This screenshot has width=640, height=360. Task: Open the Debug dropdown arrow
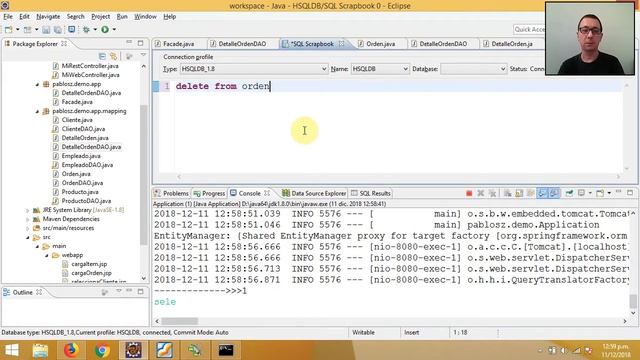[95, 29]
